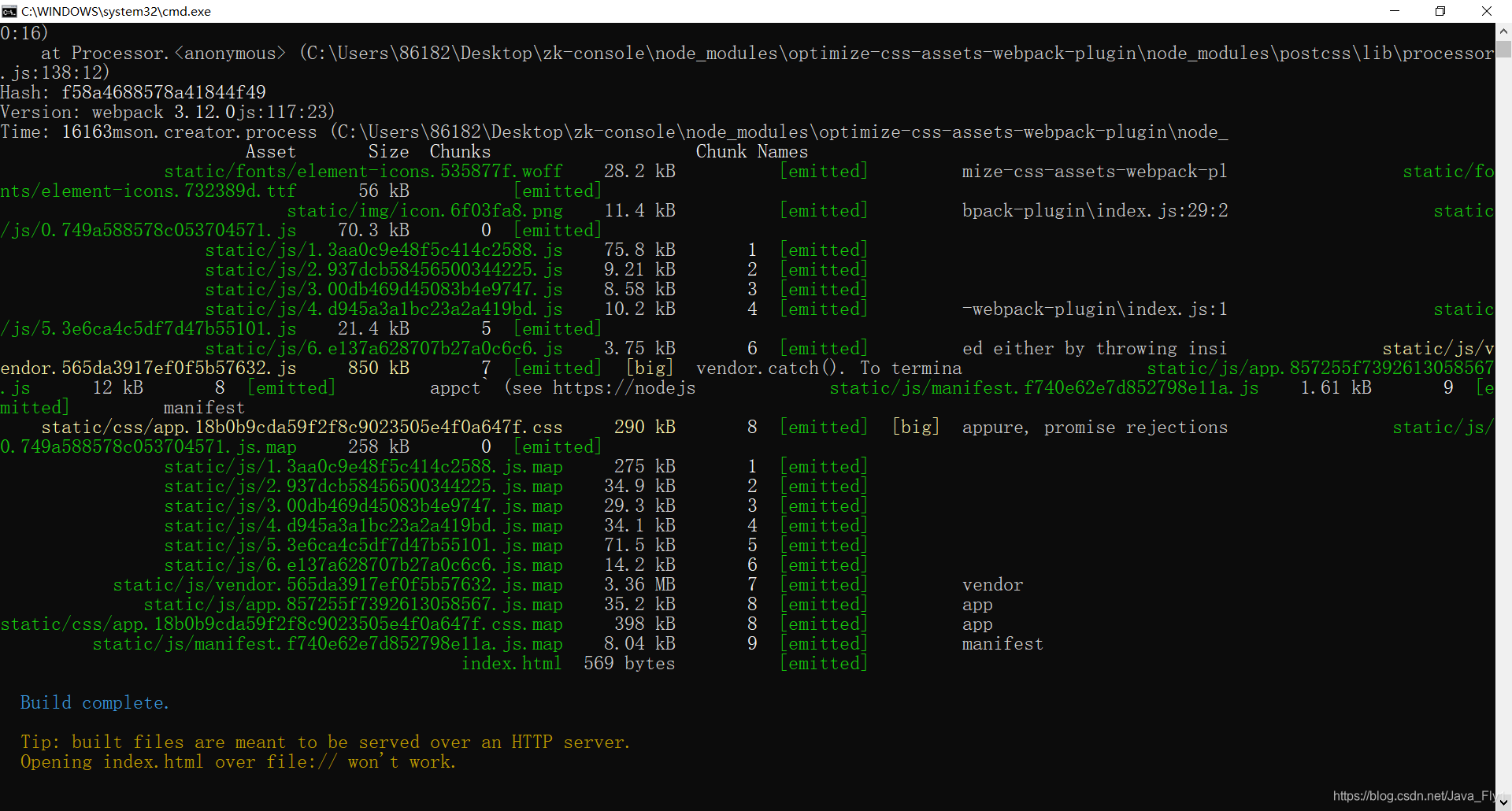Click the "Build complete." message
This screenshot has width=1512, height=811.
pos(94,702)
